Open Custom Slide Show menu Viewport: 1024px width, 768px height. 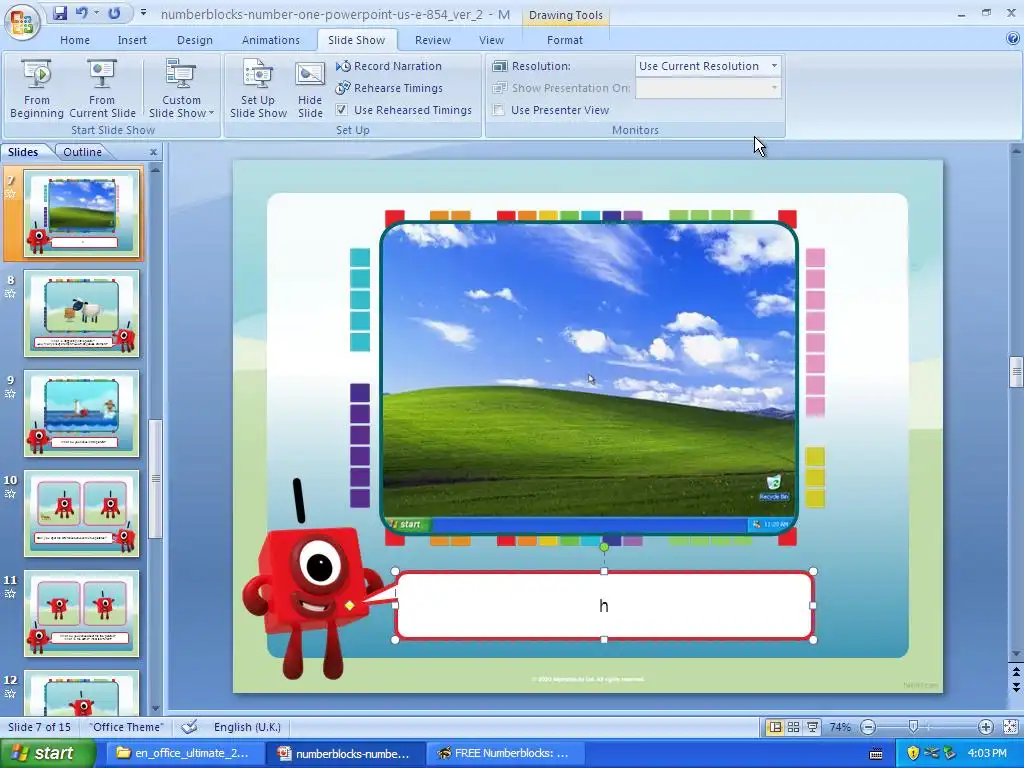pos(181,89)
